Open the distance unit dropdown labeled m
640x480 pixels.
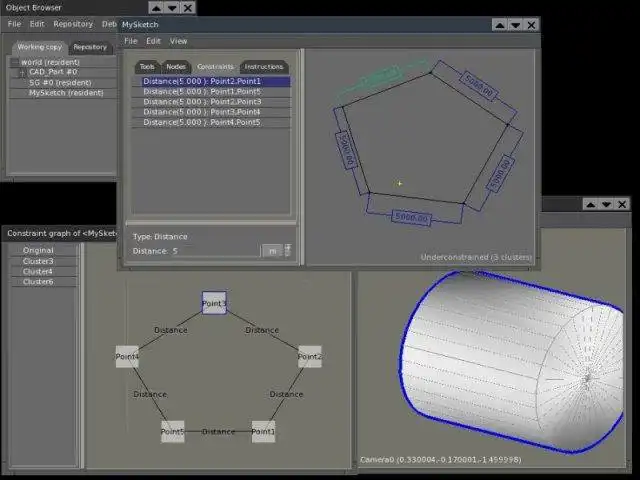[x=271, y=251]
